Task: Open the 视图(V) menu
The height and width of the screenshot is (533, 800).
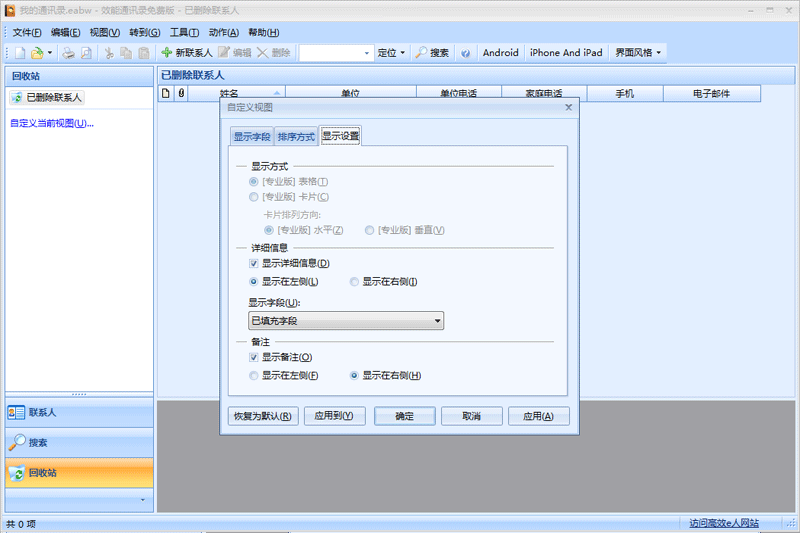Action: click(105, 33)
